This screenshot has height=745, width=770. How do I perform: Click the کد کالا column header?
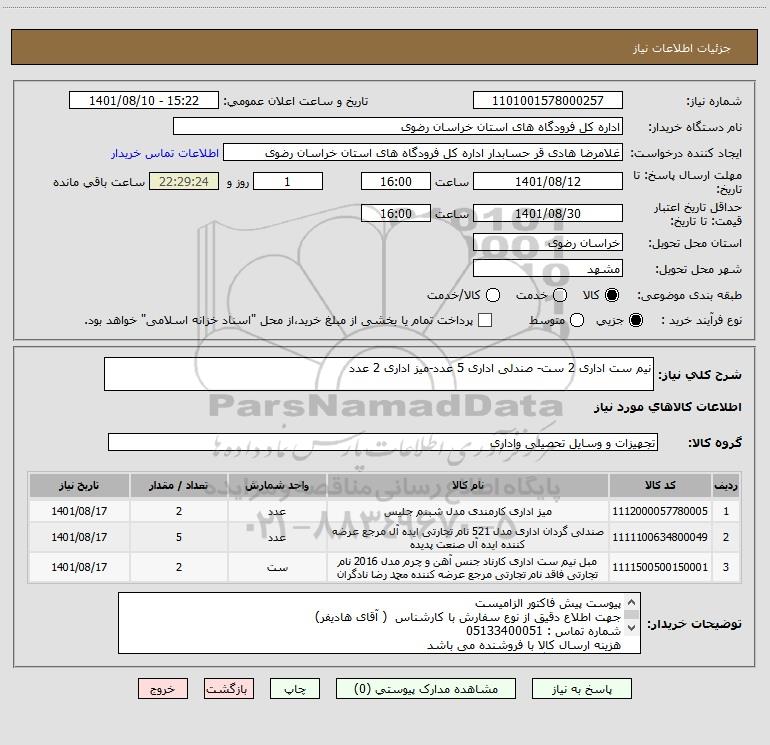[x=660, y=486]
